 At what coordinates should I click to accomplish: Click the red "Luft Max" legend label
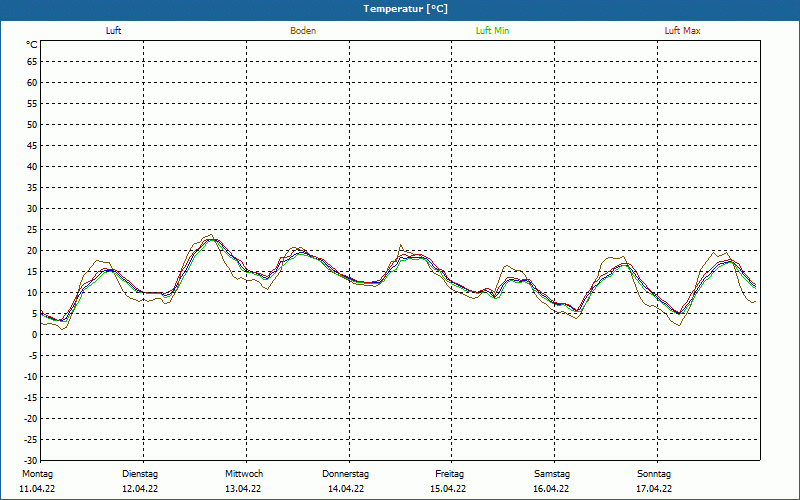(x=682, y=31)
